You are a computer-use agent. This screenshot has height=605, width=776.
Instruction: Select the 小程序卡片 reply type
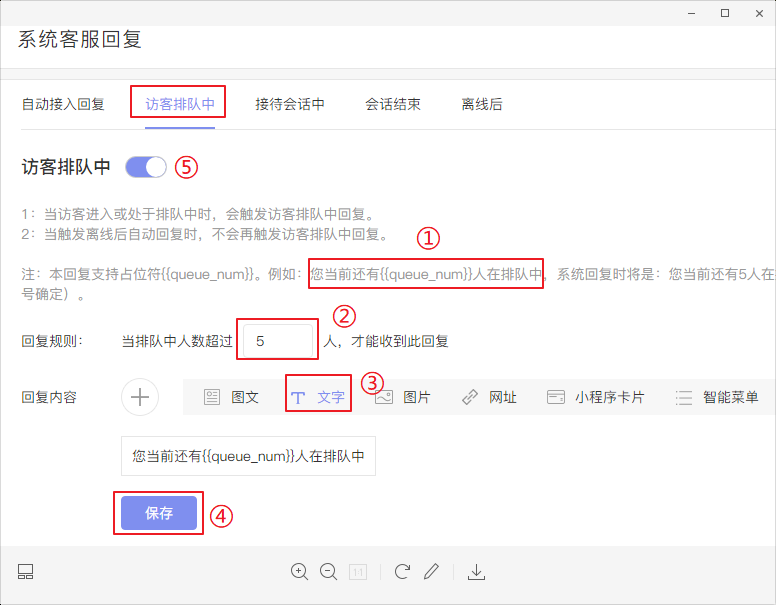[595, 397]
